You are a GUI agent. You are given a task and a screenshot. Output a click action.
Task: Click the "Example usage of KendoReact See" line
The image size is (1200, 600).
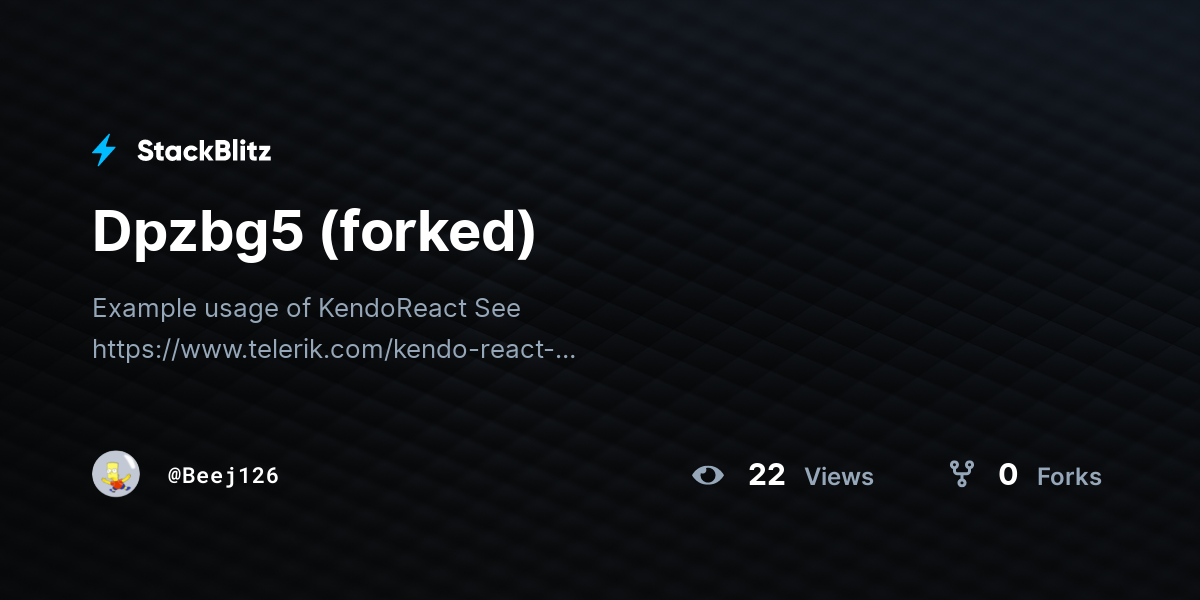click(306, 308)
